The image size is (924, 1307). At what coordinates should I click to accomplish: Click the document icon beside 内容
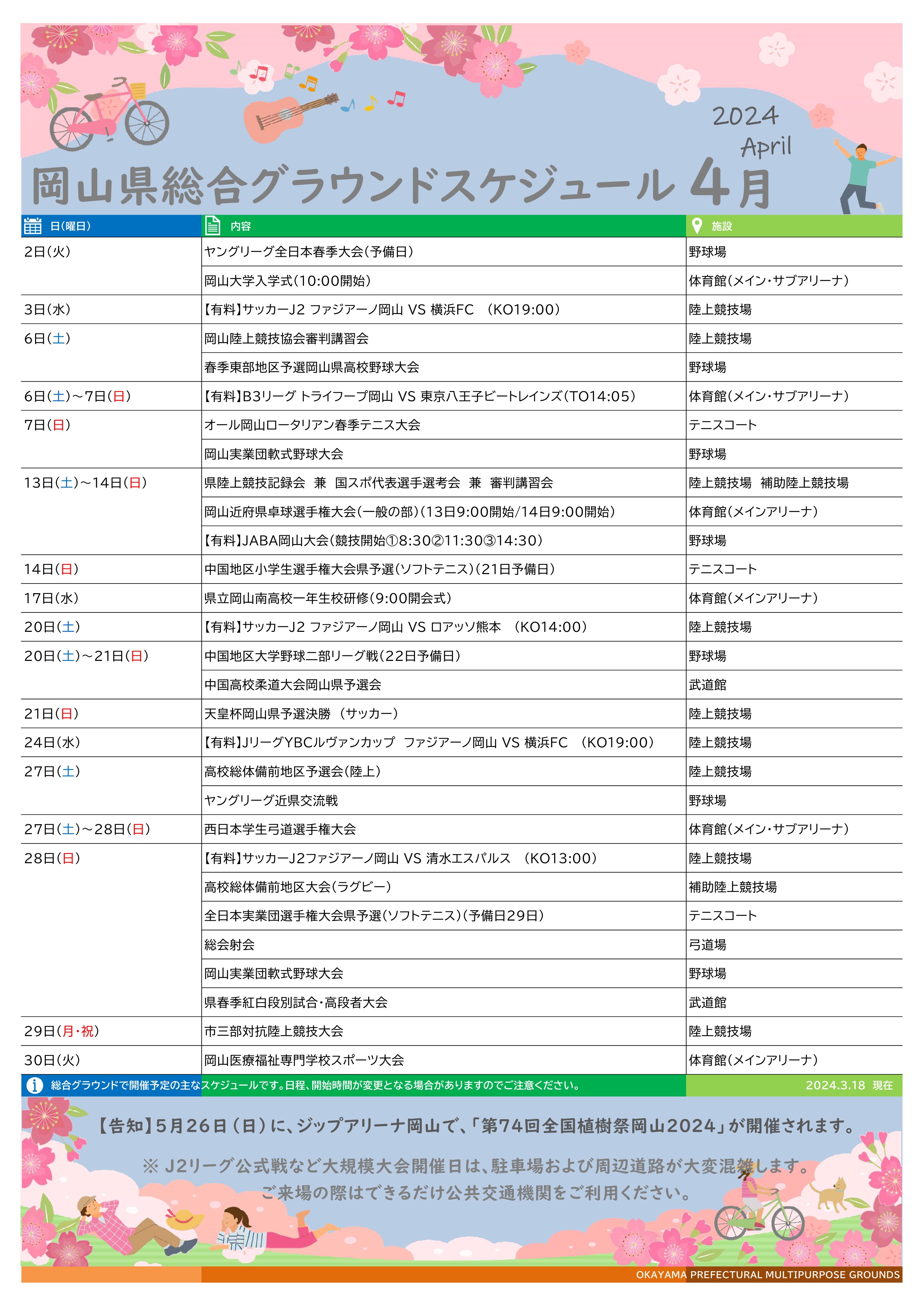click(212, 226)
